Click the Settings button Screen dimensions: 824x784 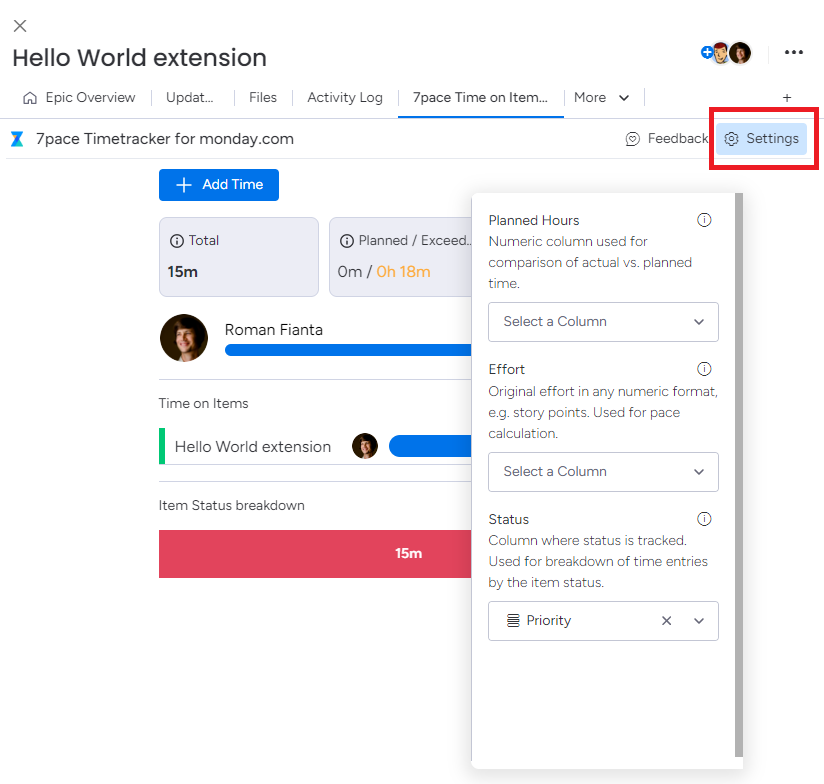tap(761, 139)
